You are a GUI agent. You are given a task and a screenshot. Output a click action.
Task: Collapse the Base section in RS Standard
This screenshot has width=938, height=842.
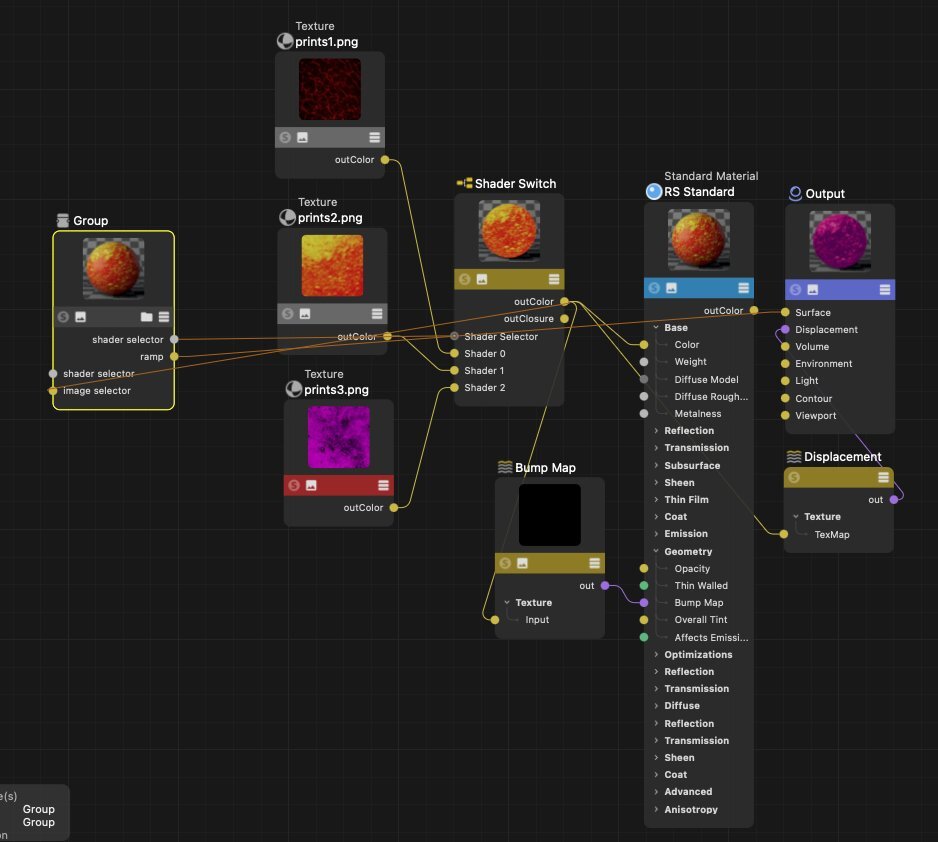[x=656, y=327]
